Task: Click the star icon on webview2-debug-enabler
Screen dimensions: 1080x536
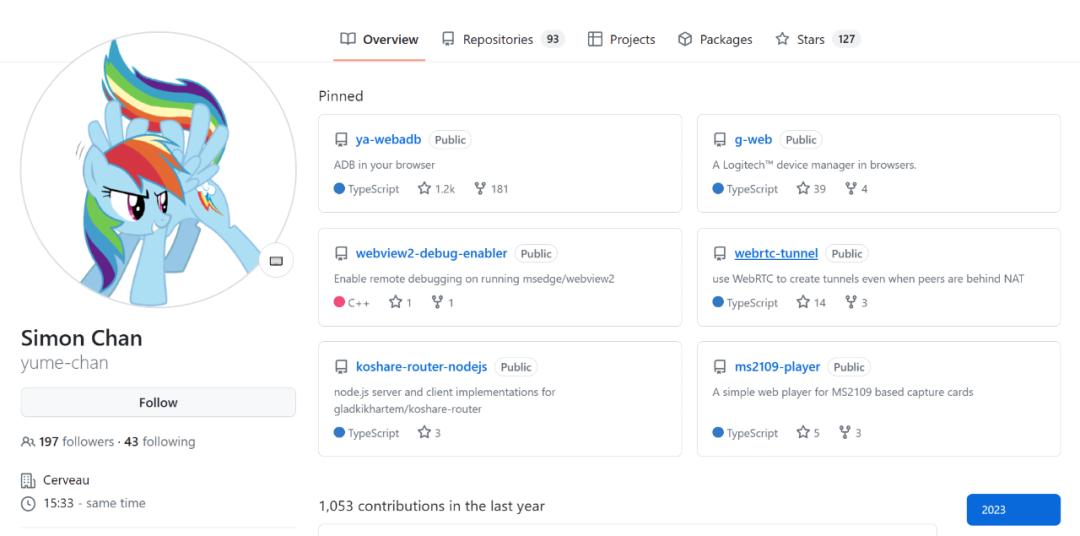Action: (x=395, y=303)
